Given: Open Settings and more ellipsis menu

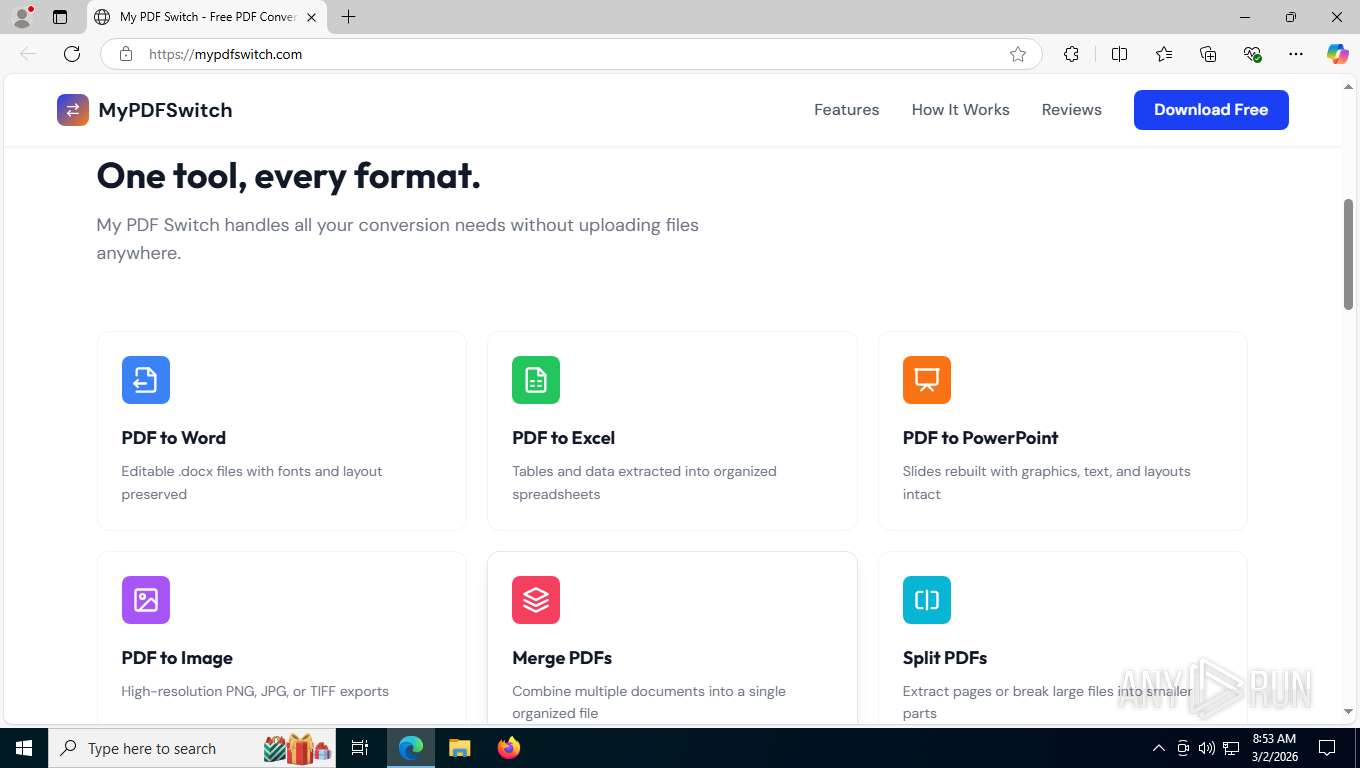Looking at the screenshot, I should [x=1296, y=54].
